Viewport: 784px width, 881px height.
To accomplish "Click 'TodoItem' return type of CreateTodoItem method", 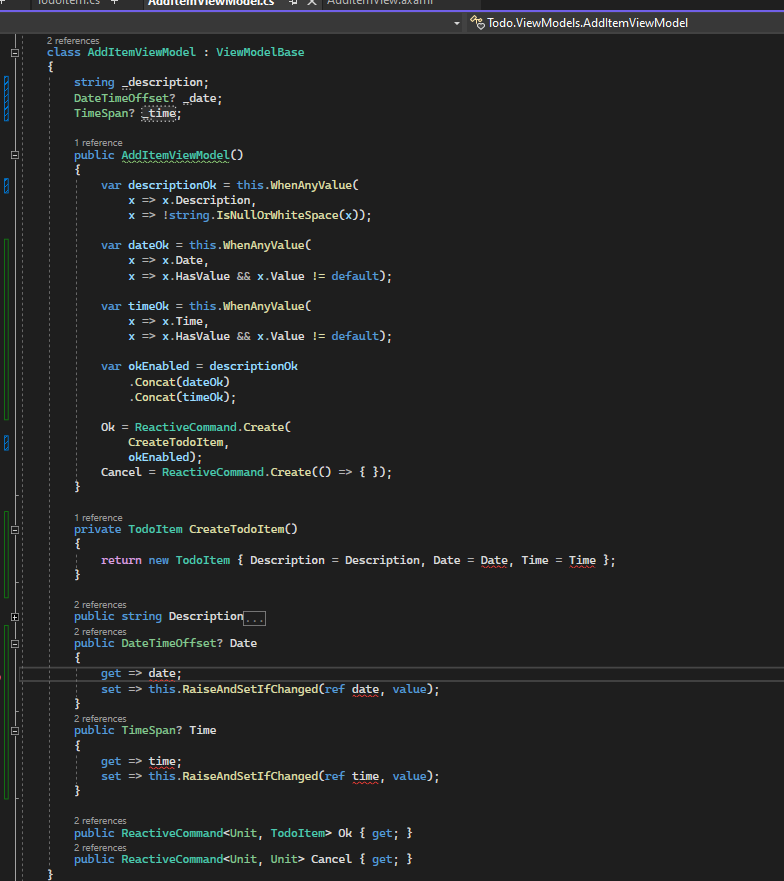I will coord(155,529).
